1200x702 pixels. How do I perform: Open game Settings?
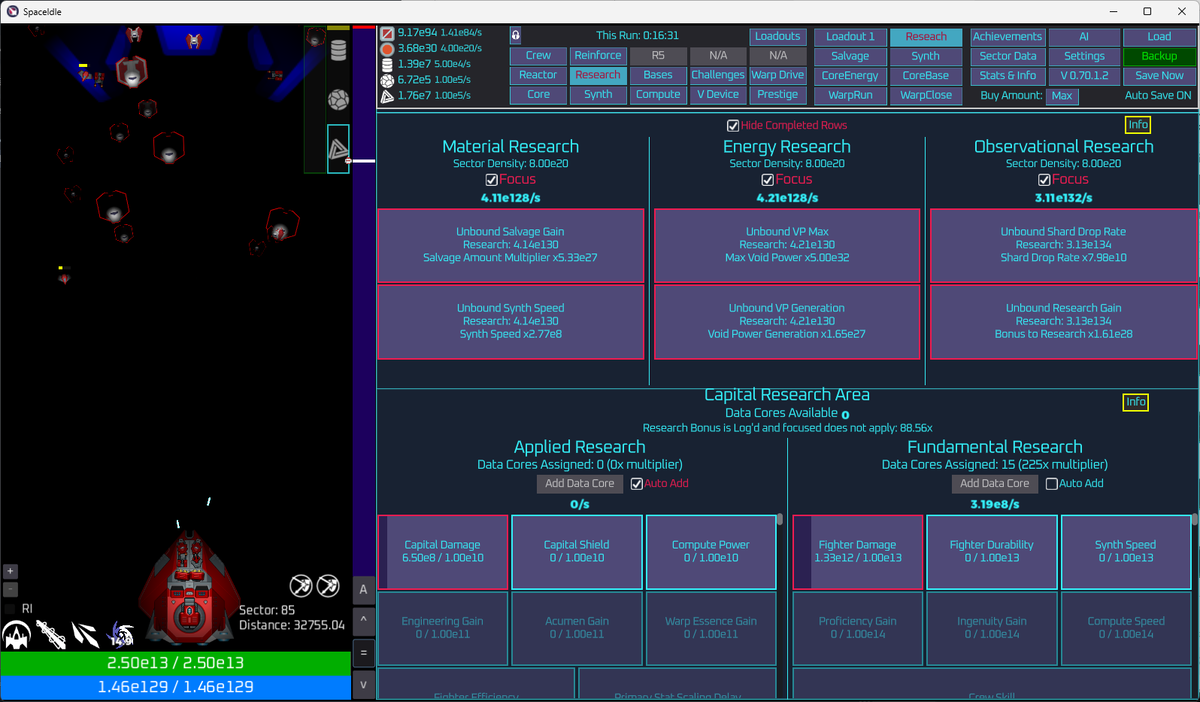tap(1084, 56)
